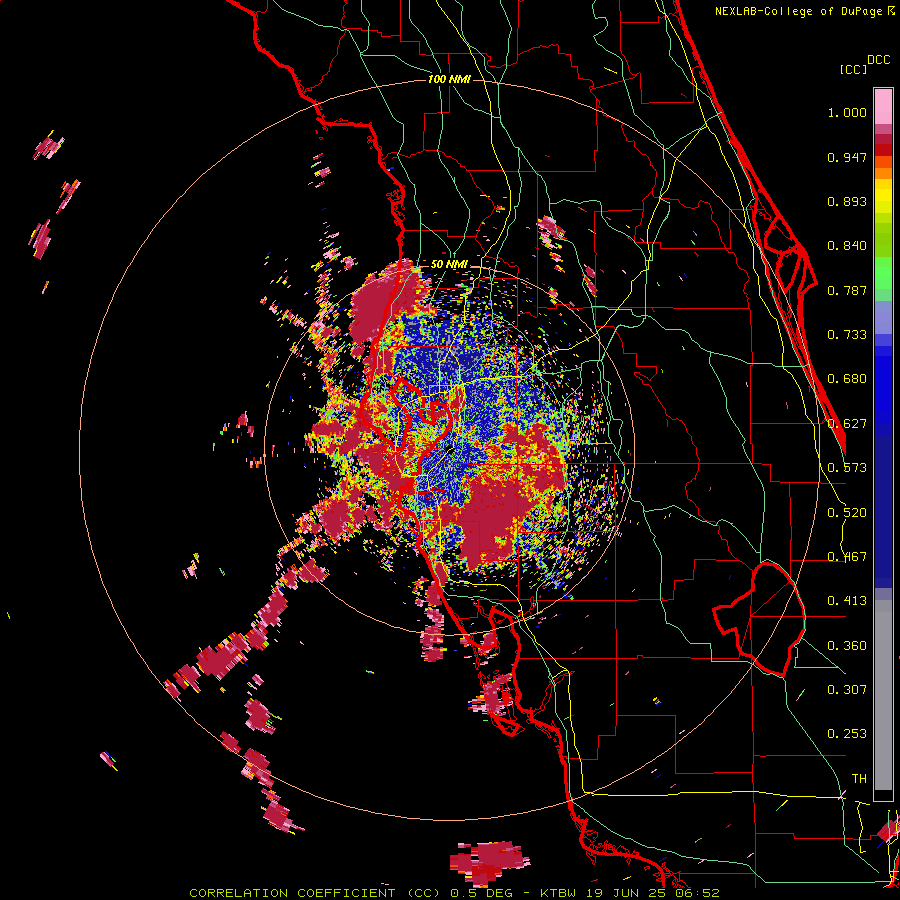Viewport: 900px width, 900px height.
Task: Click the gray lower section of the color bar
Action: click(x=883, y=695)
